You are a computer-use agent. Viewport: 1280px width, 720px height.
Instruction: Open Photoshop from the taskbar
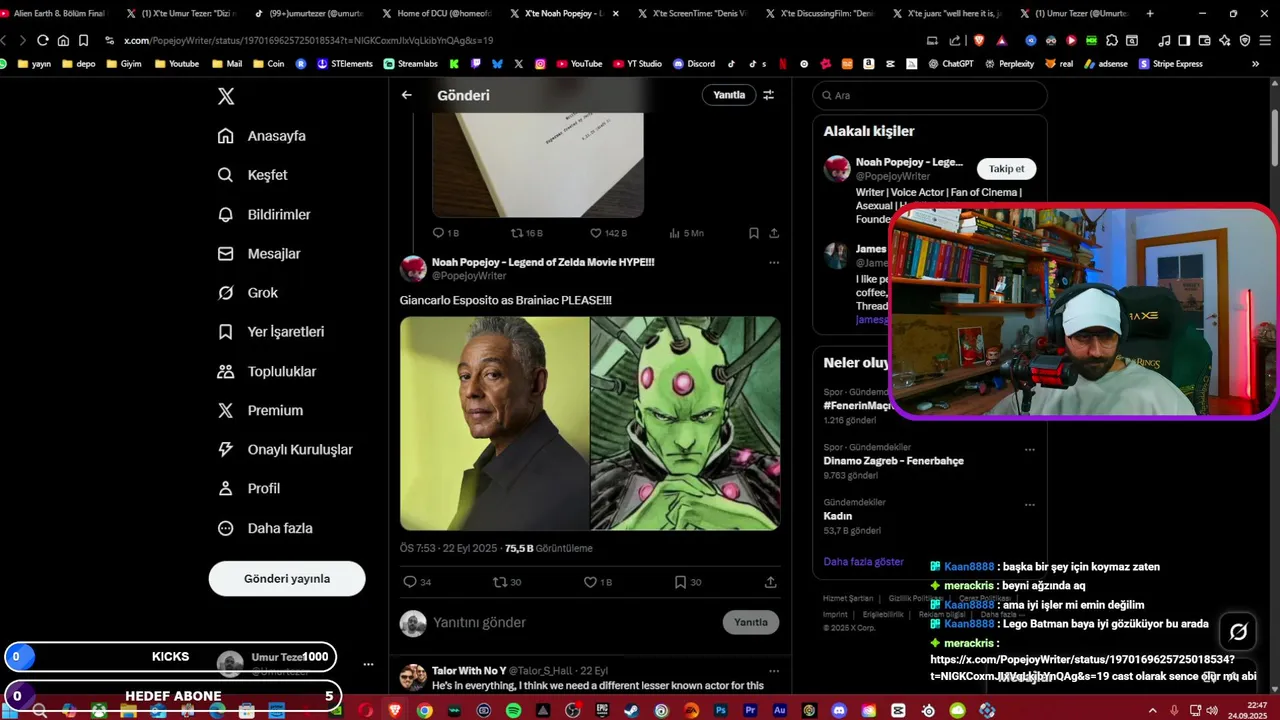click(720, 711)
